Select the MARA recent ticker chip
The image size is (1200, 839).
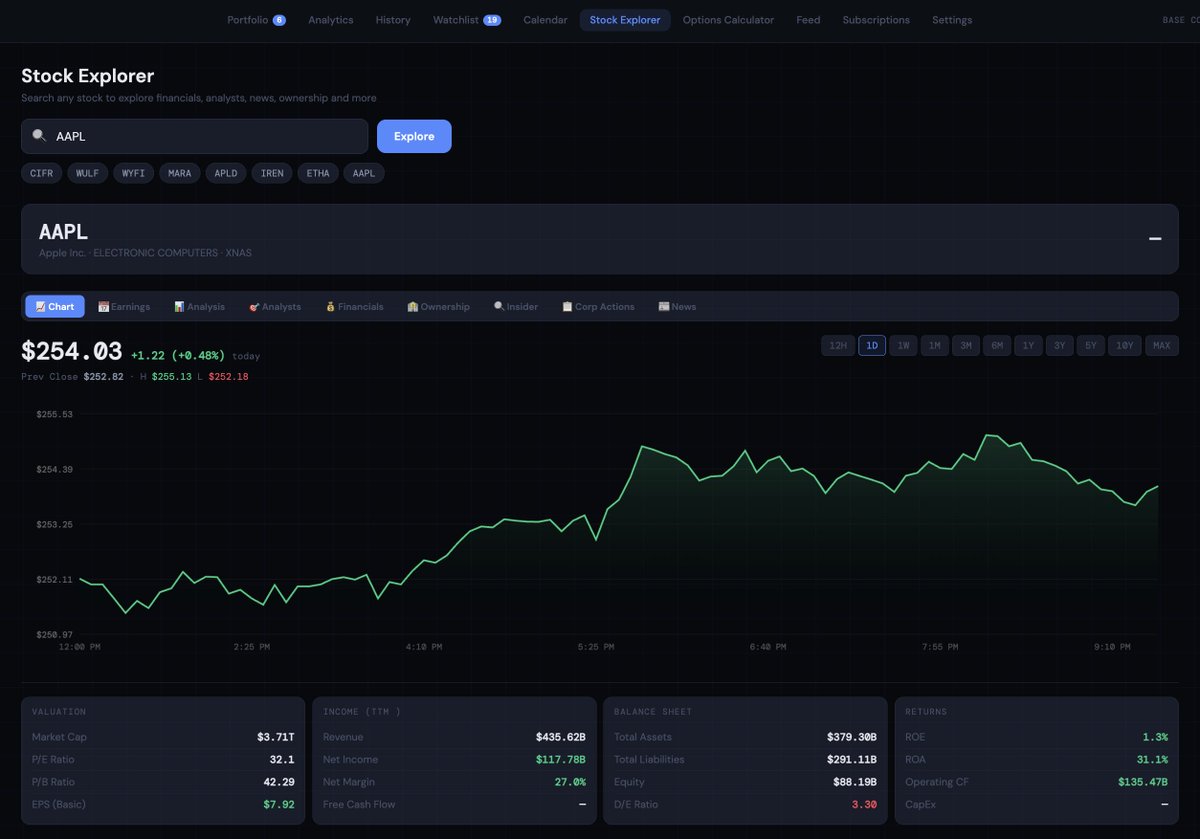pyautogui.click(x=179, y=173)
